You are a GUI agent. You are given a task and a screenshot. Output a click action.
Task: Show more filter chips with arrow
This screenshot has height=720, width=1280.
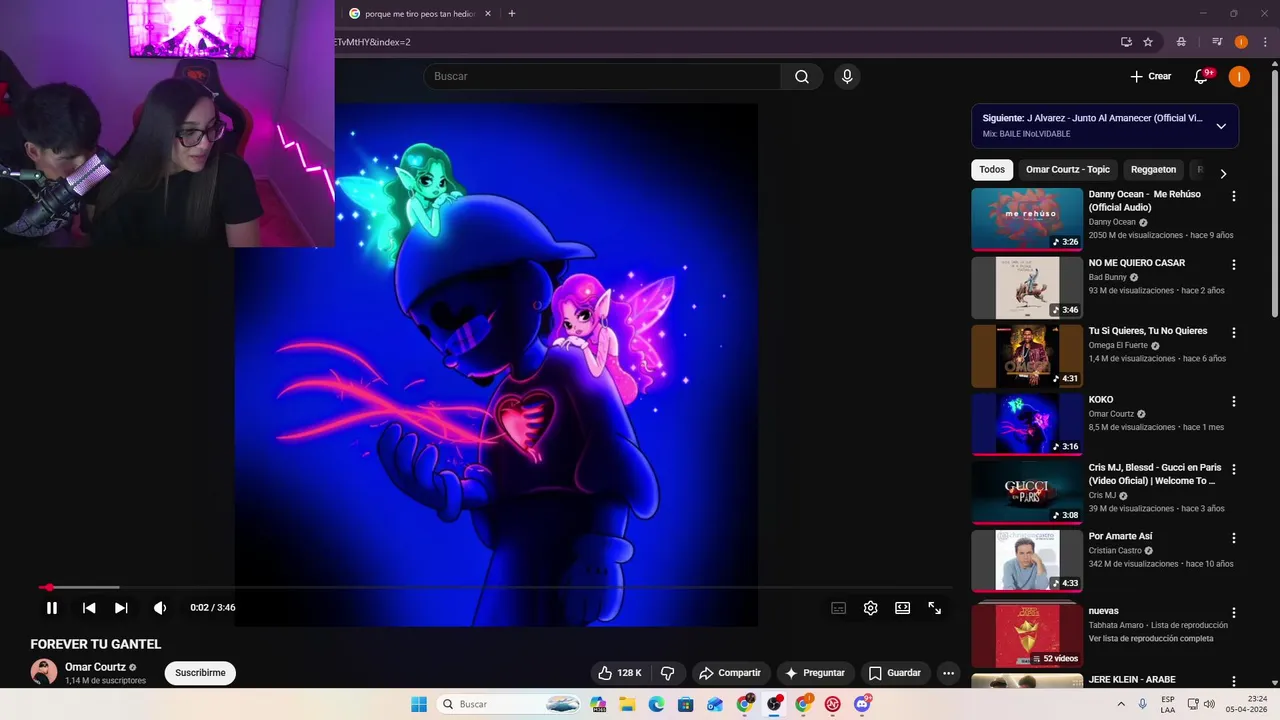[x=1223, y=174]
